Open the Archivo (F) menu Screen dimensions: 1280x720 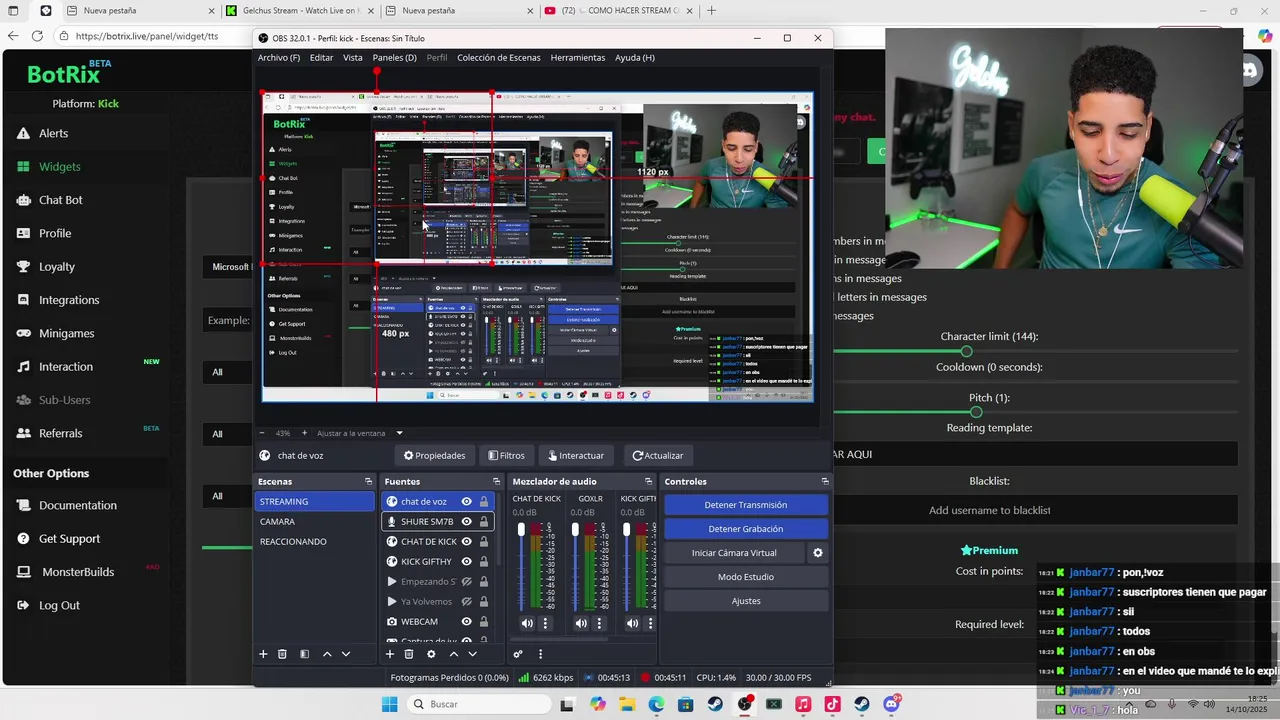279,57
